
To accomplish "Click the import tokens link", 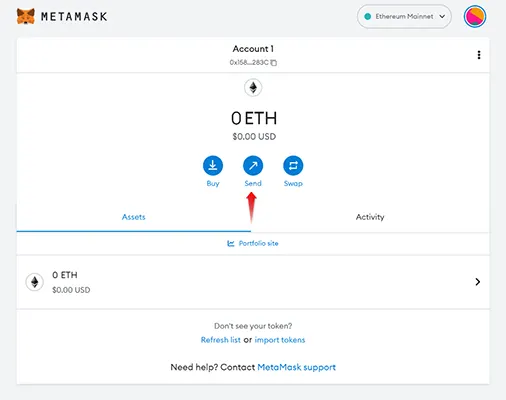I will pos(280,340).
